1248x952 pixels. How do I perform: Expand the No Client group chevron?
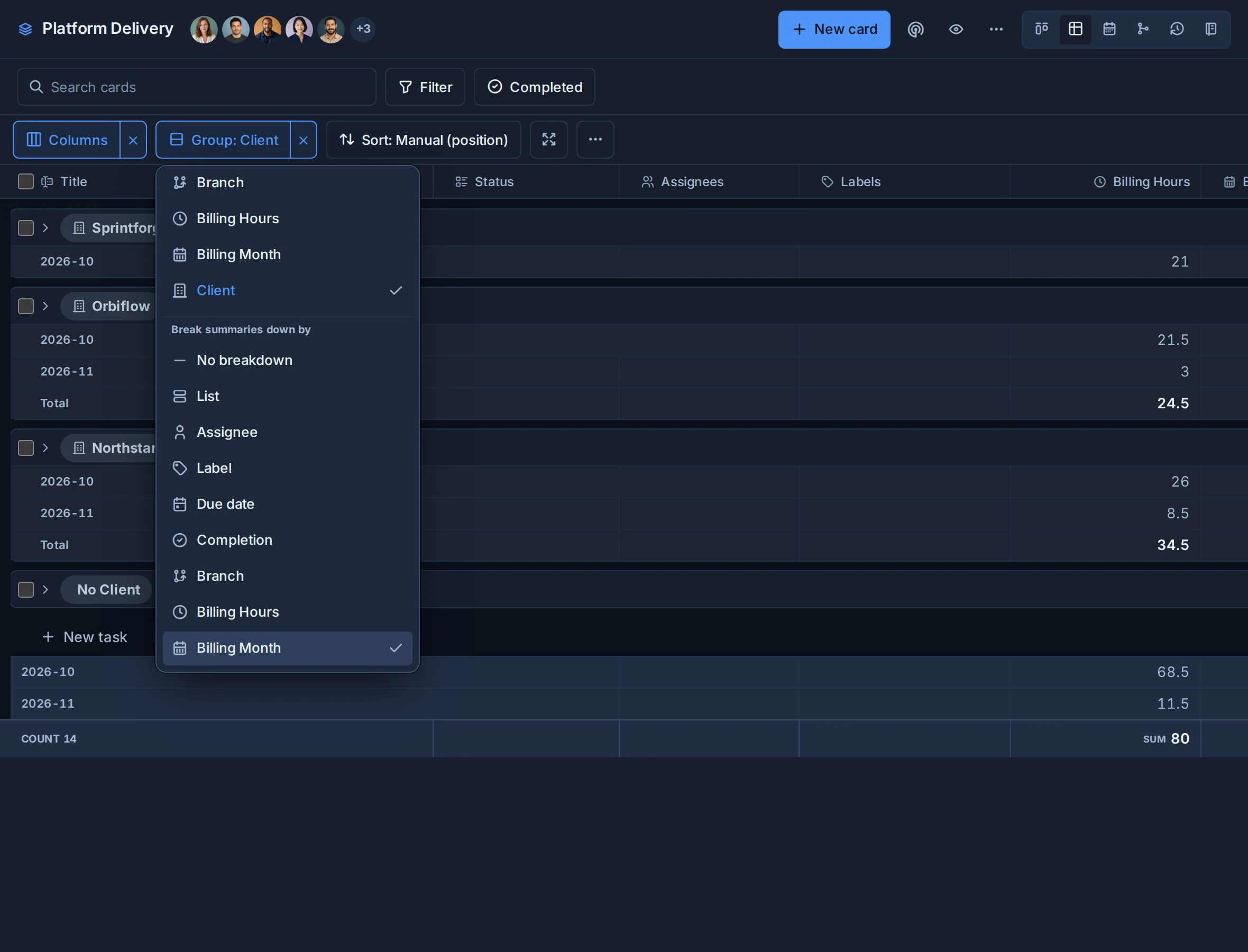tap(46, 589)
